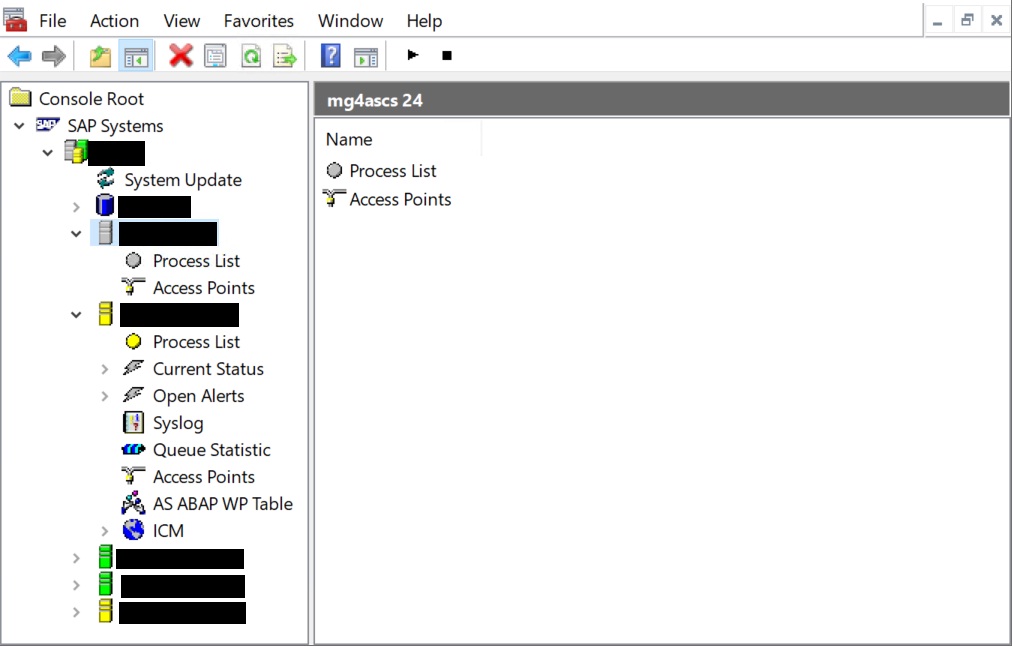
Task: Click the expanded yellow server instance icon
Action: [x=106, y=313]
